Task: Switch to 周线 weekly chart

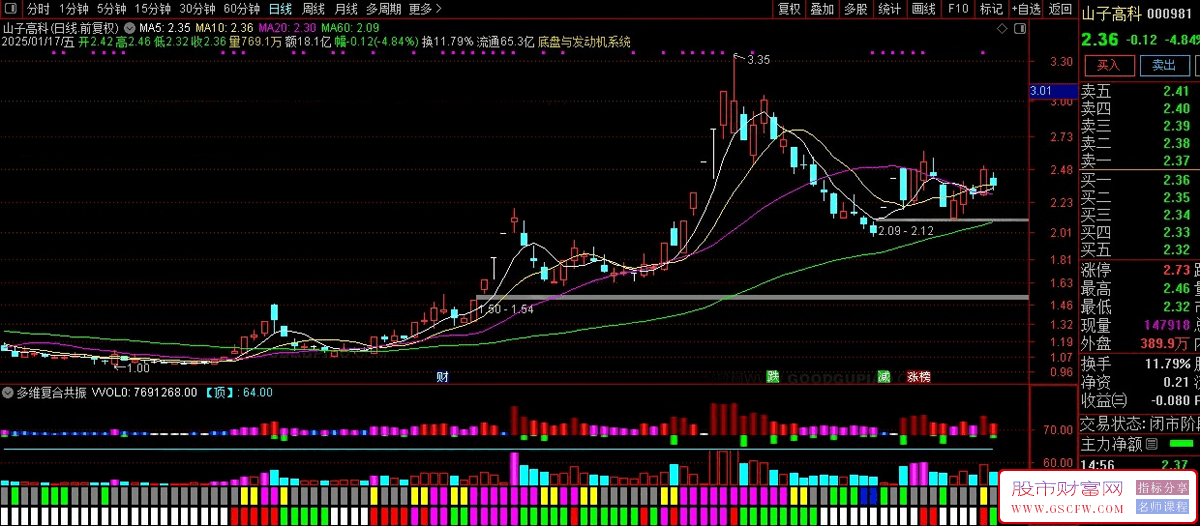Action: coord(313,9)
